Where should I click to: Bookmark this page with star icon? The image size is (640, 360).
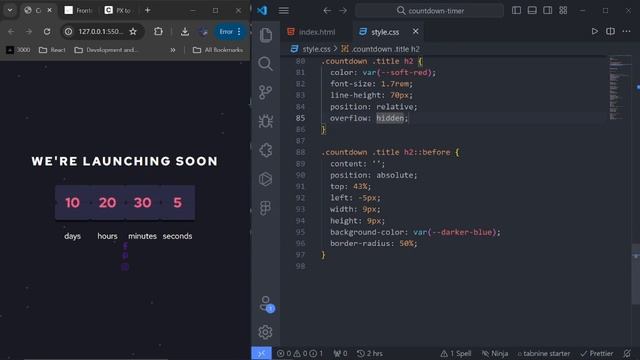click(133, 31)
